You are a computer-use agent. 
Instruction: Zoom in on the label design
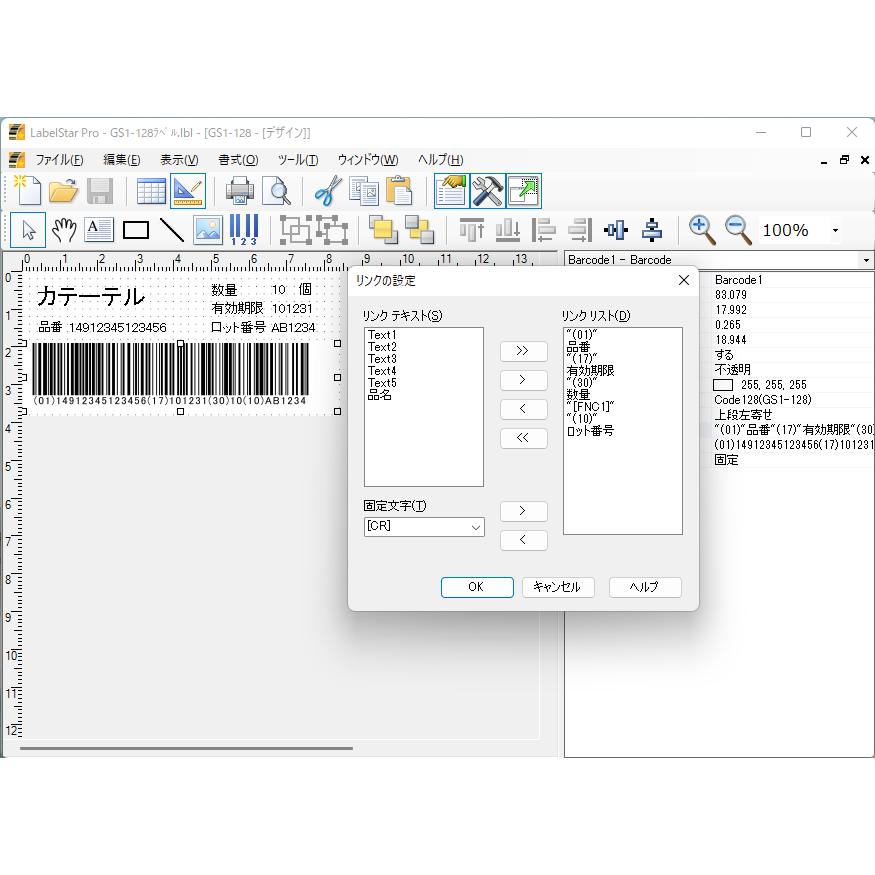[702, 230]
